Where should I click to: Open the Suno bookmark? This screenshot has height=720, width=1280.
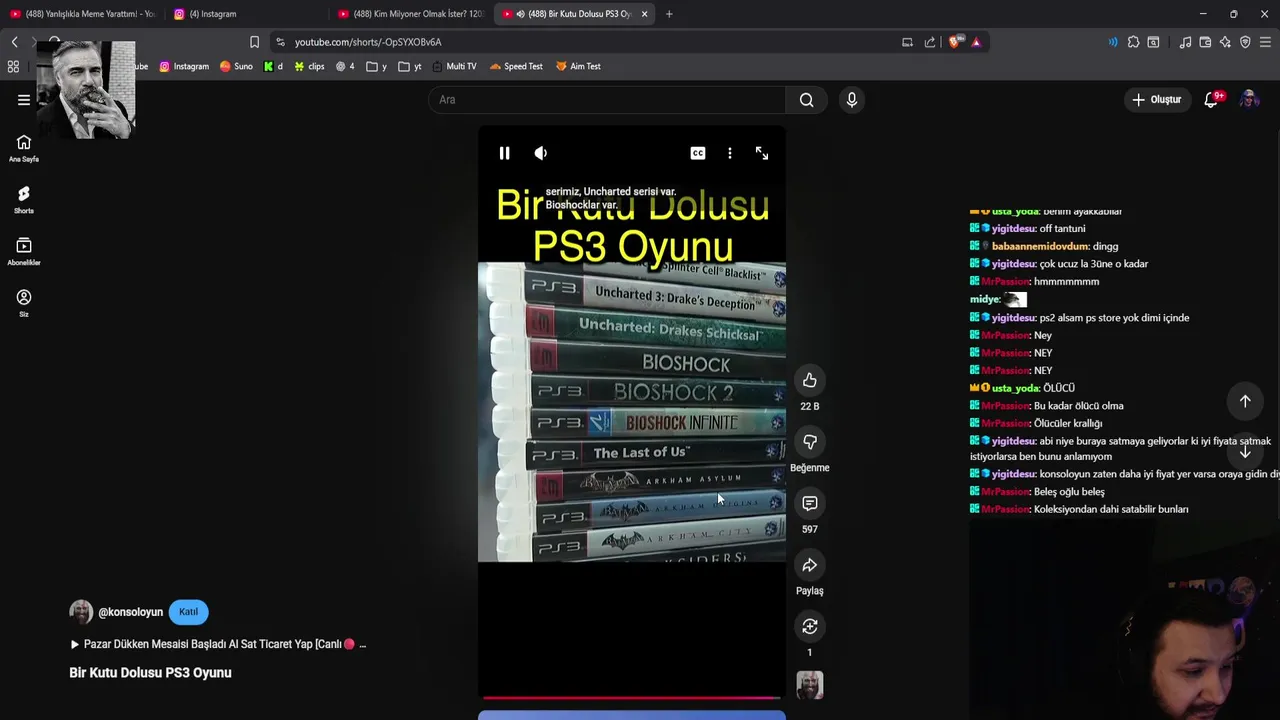[236, 66]
